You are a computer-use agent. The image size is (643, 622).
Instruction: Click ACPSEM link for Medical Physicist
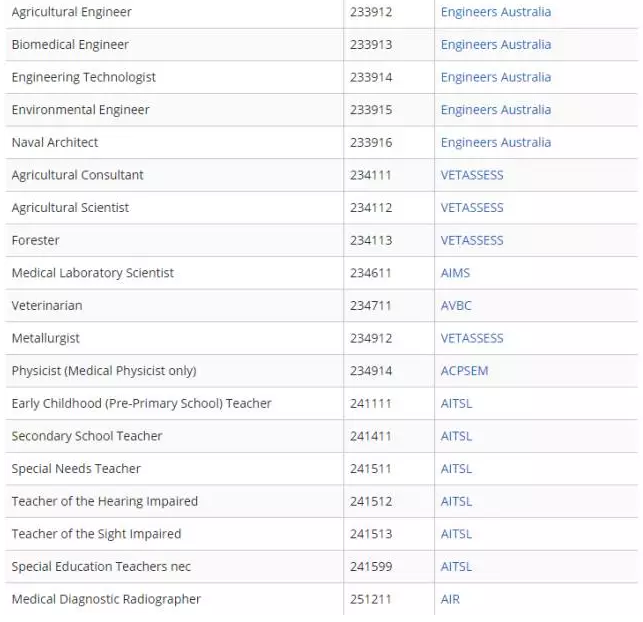click(464, 371)
